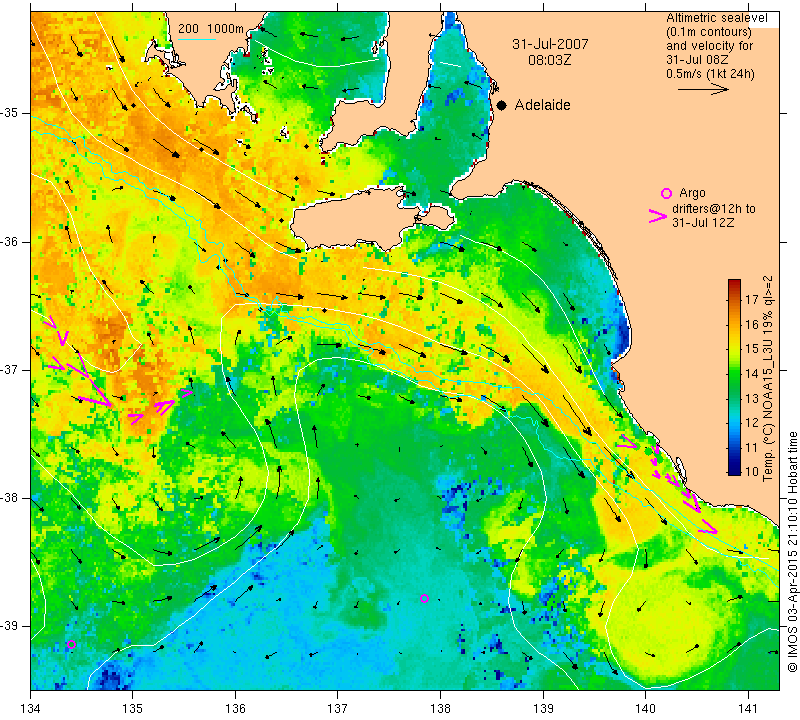Click the 'Adelaide' label
800x720 pixels.
[x=542, y=105]
